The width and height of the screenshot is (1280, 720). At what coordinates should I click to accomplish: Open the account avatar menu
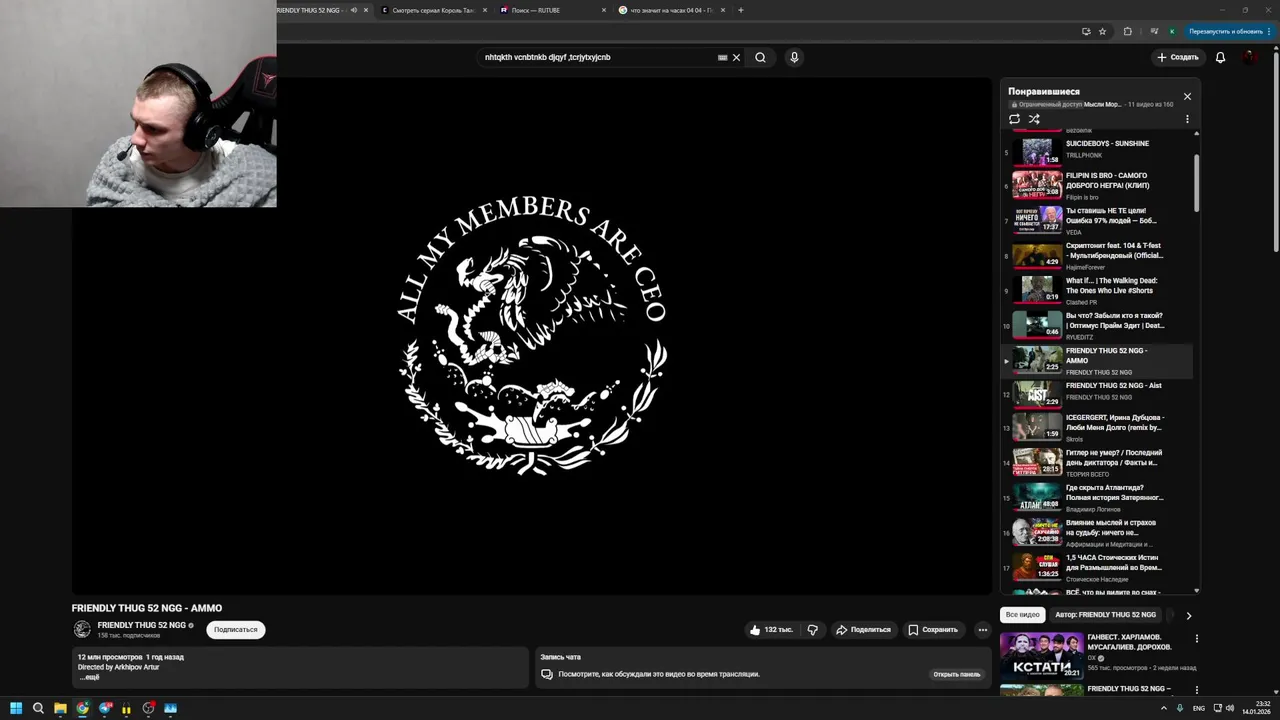point(1250,57)
